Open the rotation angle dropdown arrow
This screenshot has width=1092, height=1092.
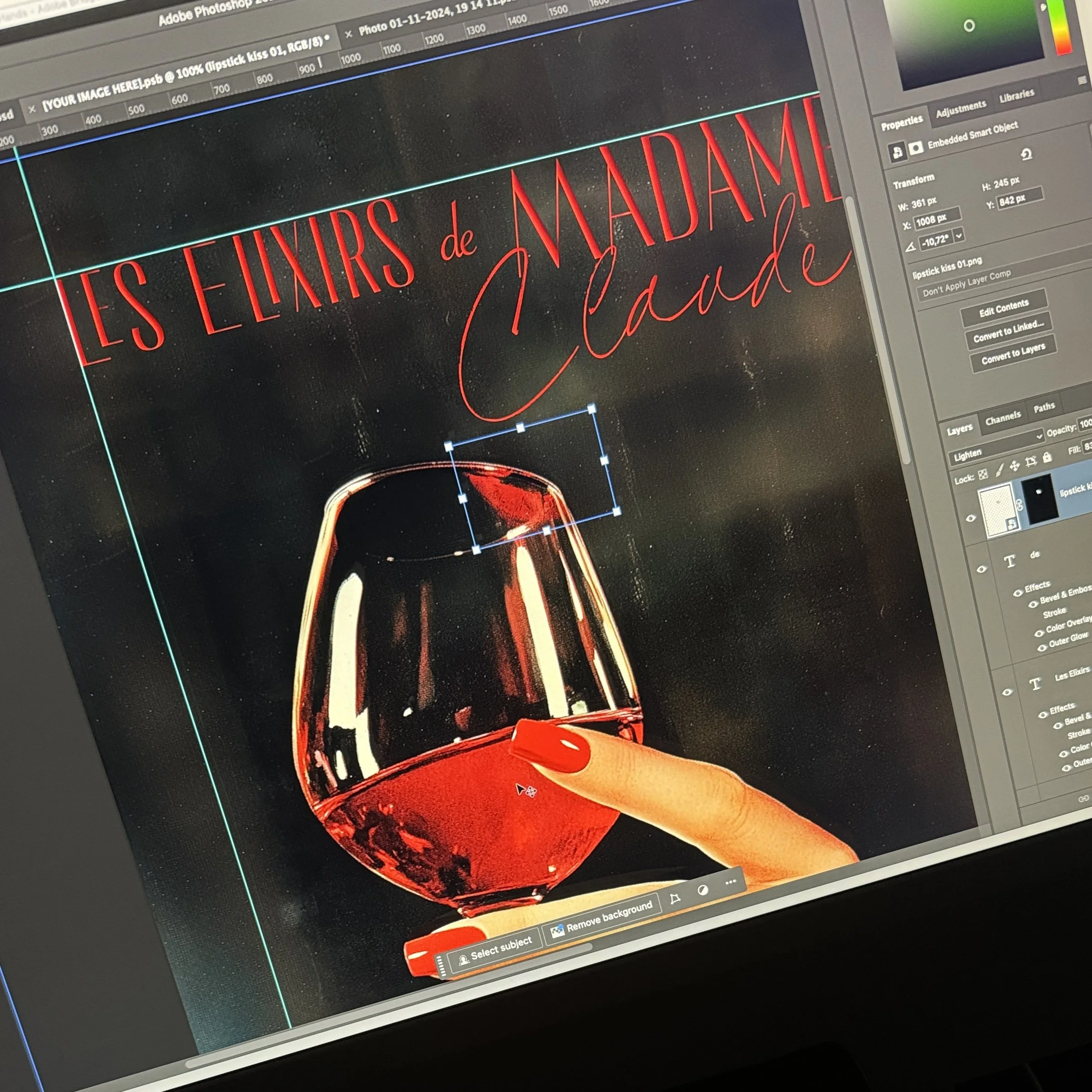pyautogui.click(x=959, y=235)
